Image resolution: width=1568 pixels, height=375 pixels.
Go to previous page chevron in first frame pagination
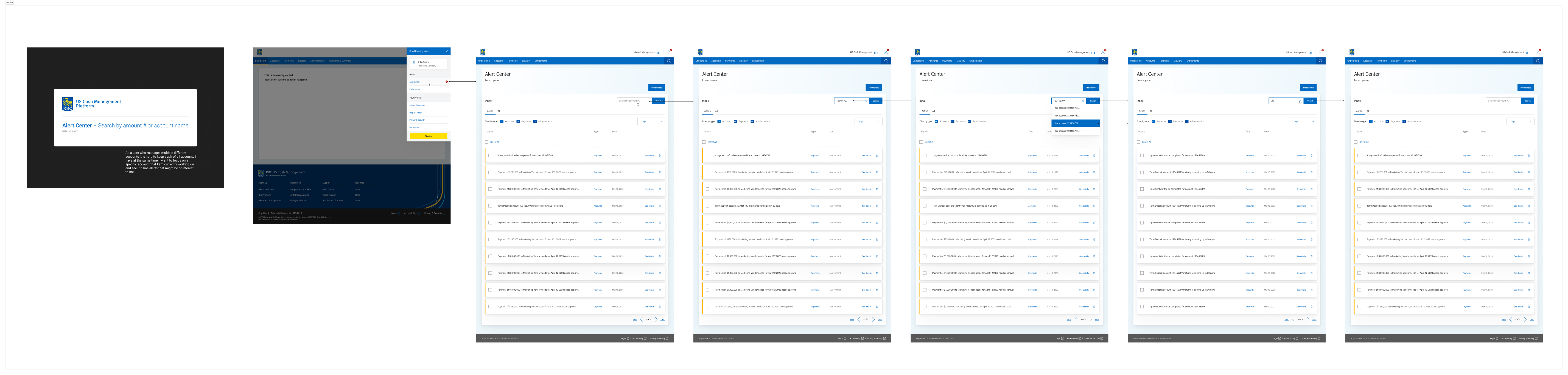641,319
